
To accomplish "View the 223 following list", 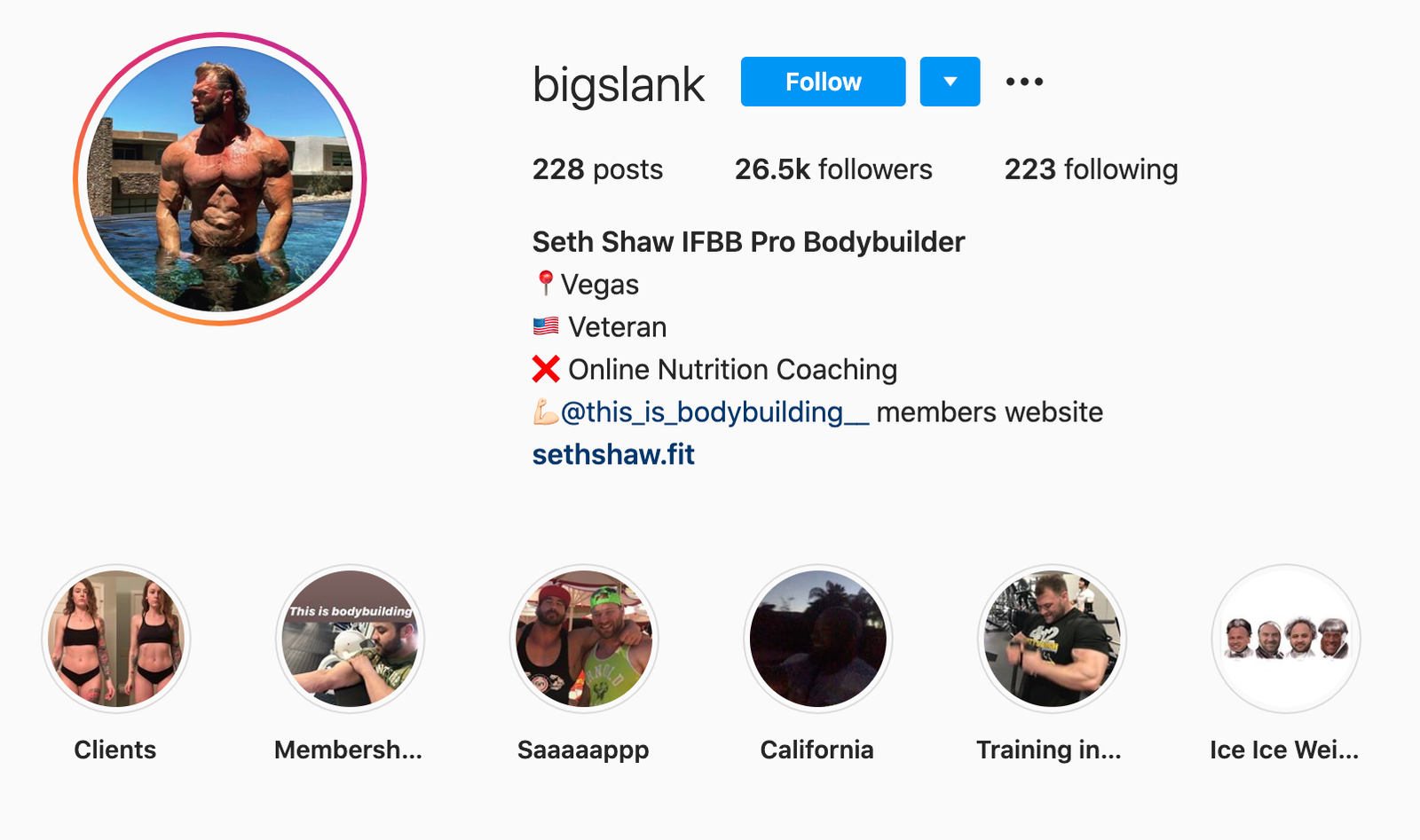I will (1091, 169).
